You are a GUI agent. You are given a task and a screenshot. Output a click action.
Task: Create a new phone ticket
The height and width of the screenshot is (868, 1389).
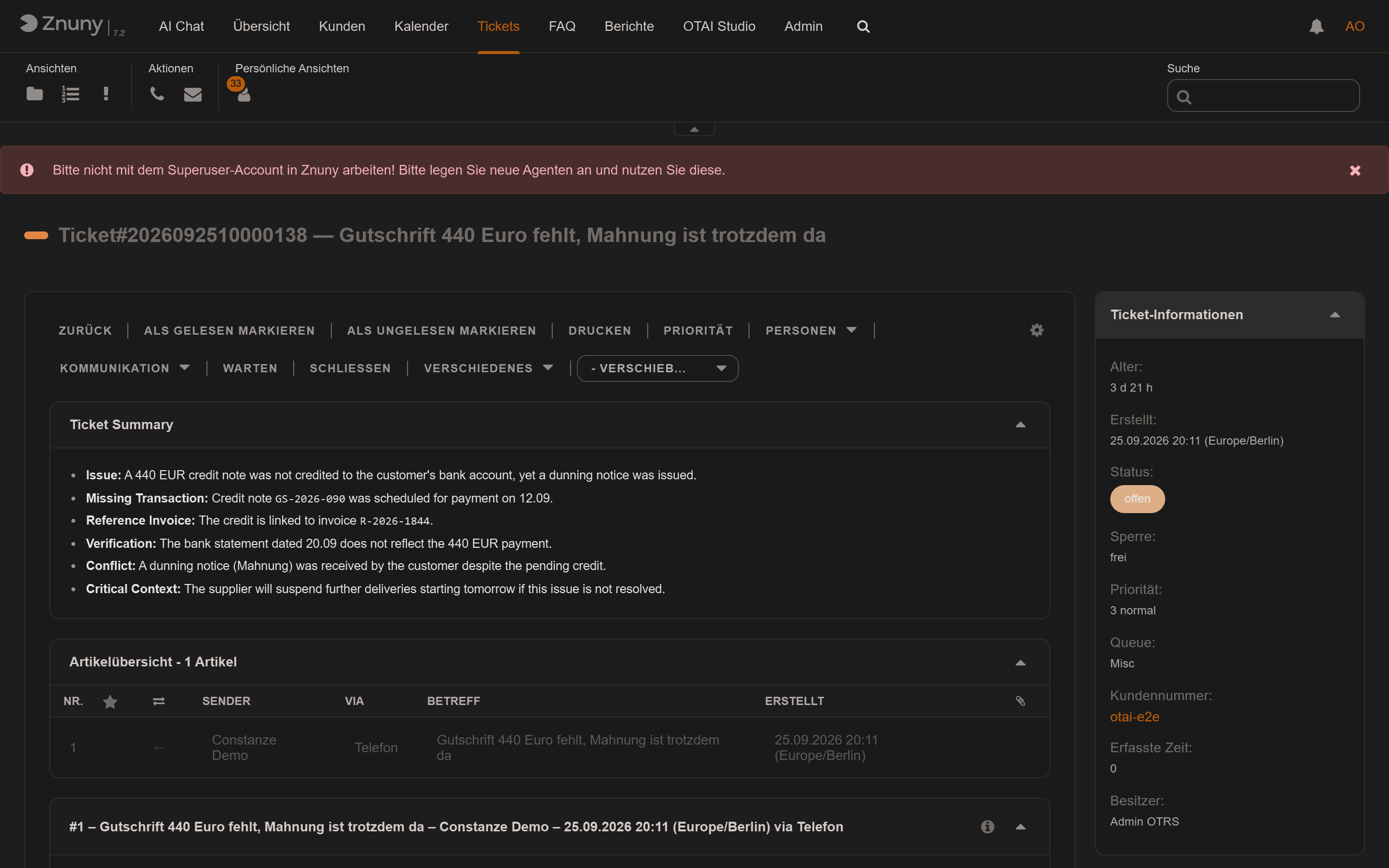click(157, 94)
